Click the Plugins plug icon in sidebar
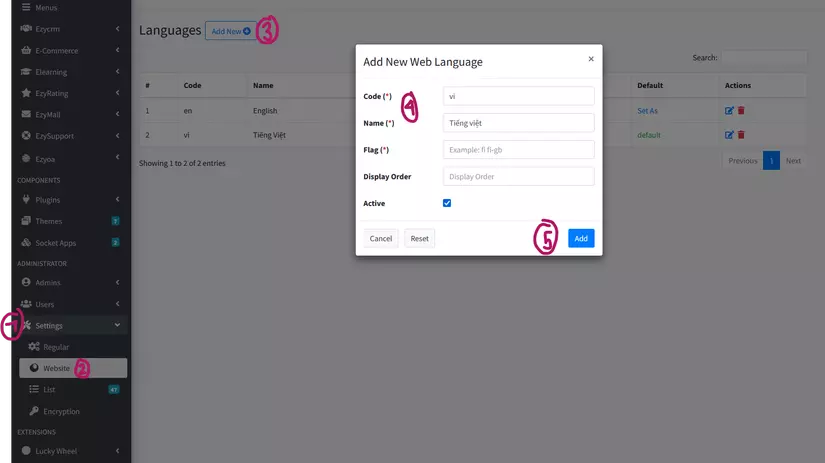The height and width of the screenshot is (463, 825). (26, 200)
